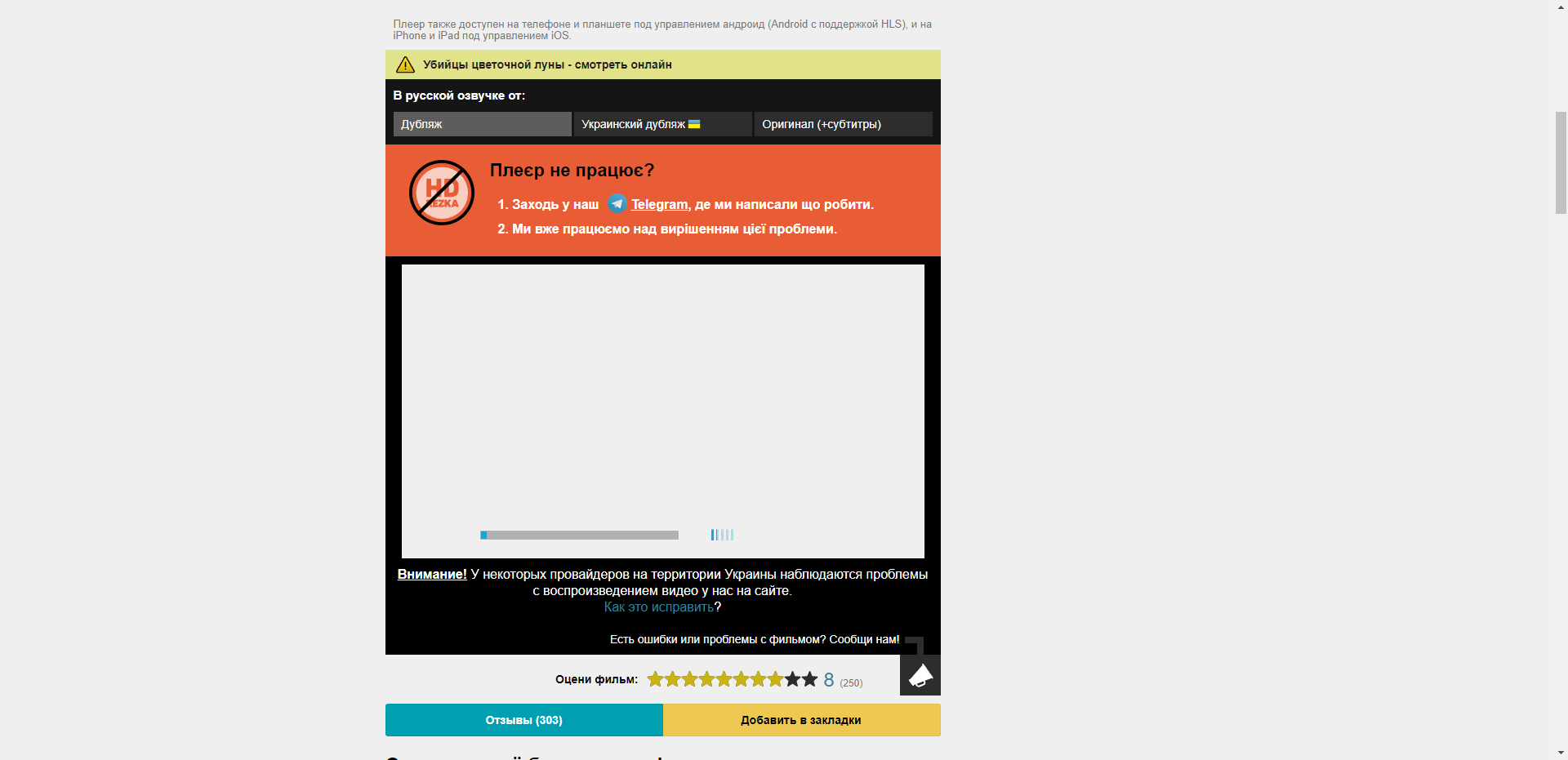Click the player loading progress bar

point(579,535)
